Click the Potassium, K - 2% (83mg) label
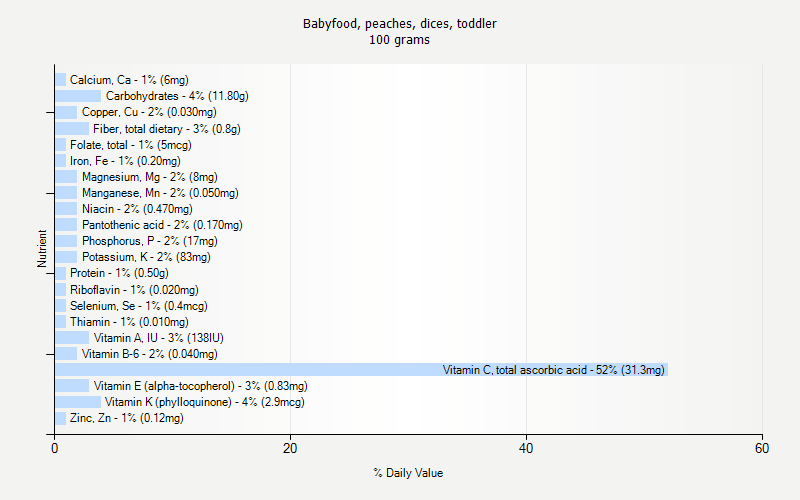800x500 pixels. coord(146,257)
